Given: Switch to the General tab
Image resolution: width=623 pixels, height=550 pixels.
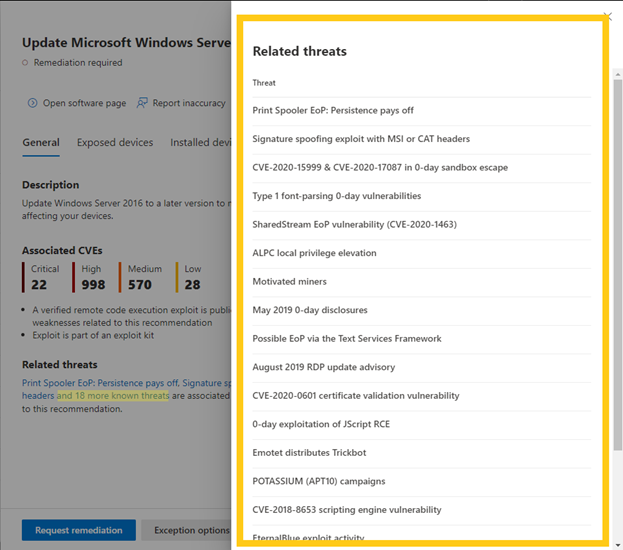Looking at the screenshot, I should pos(41,143).
